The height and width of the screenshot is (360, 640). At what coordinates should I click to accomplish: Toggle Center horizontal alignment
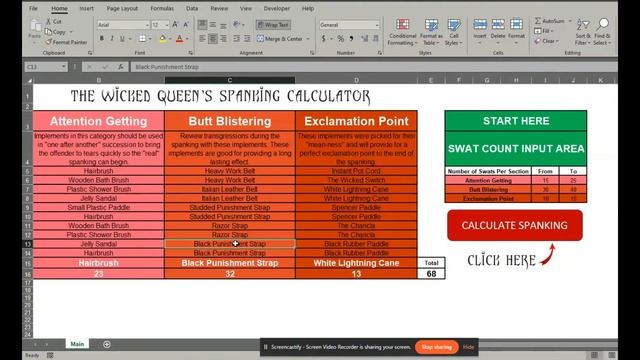coord(213,39)
